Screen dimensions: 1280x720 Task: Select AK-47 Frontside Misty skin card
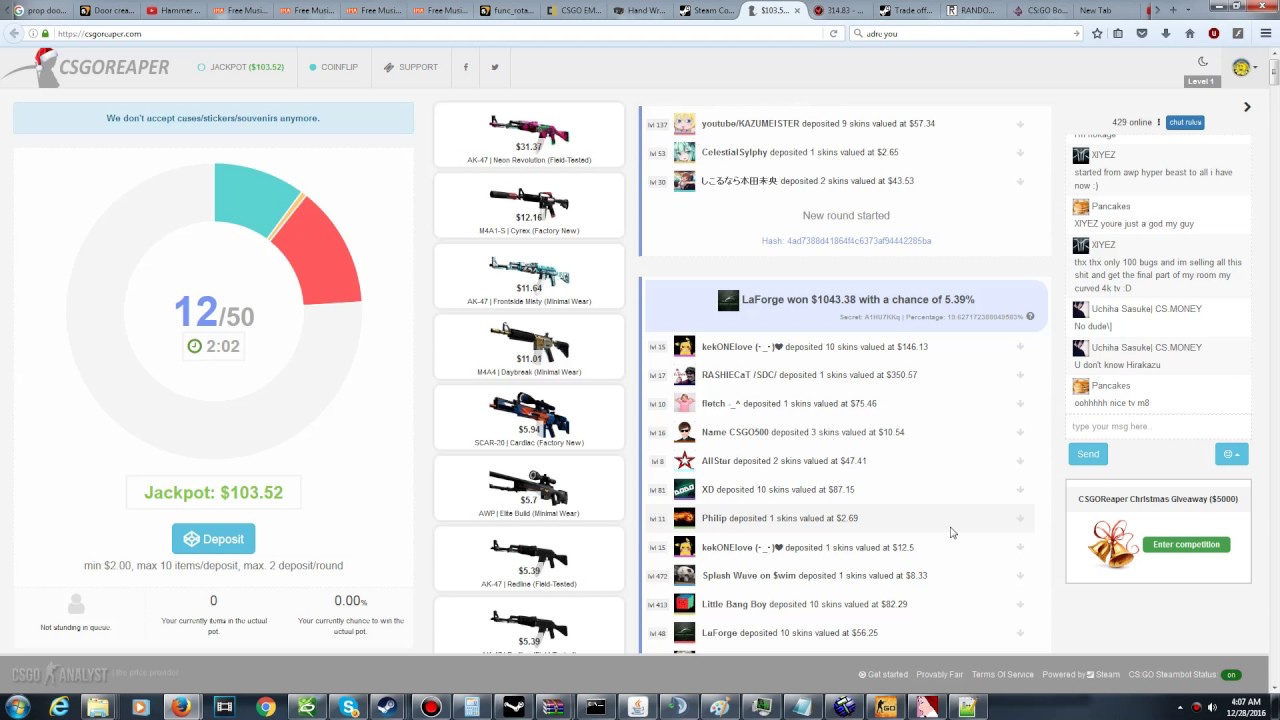[x=529, y=277]
